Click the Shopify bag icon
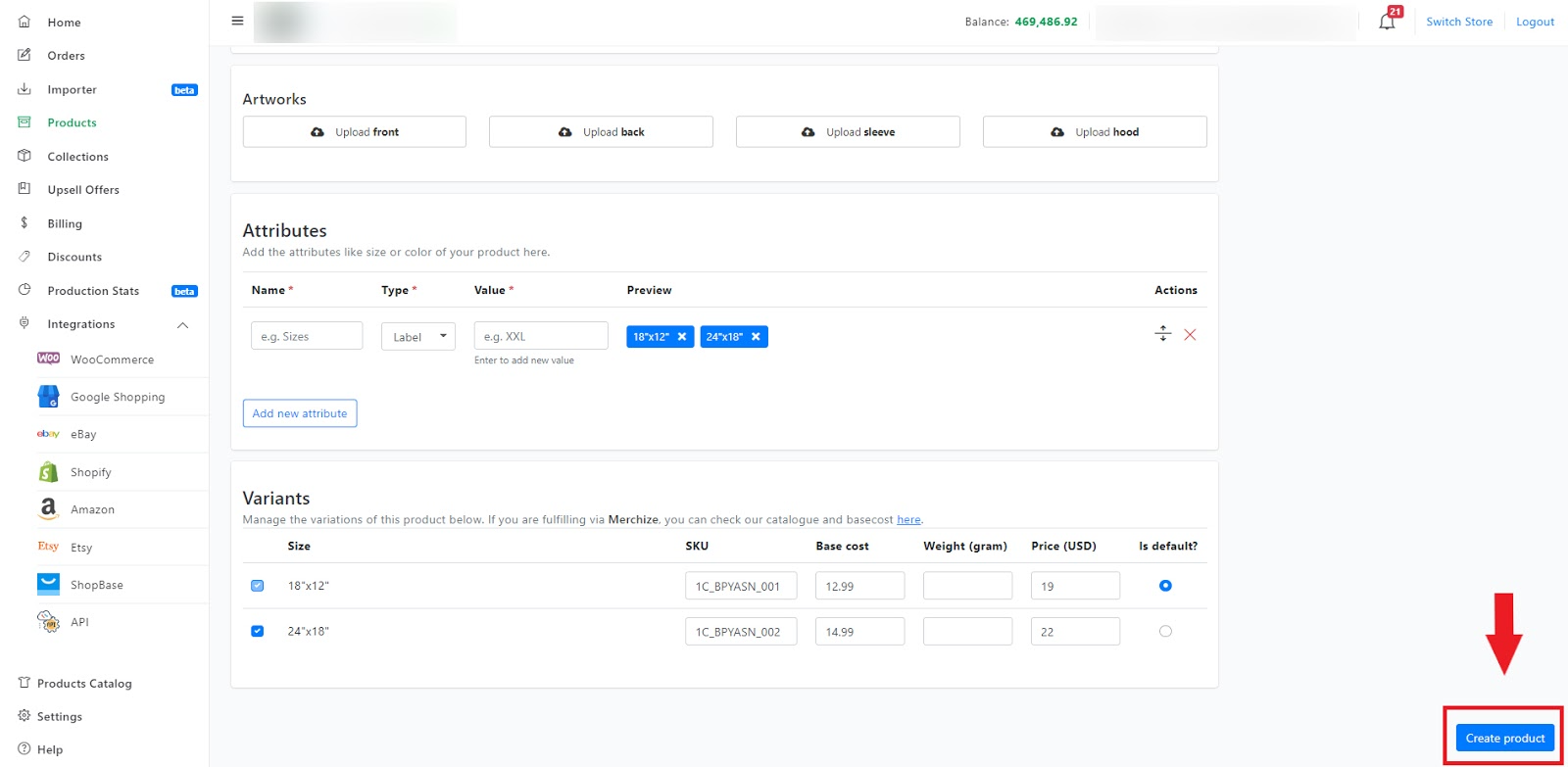Screen dimensions: 1568x767 48,471
